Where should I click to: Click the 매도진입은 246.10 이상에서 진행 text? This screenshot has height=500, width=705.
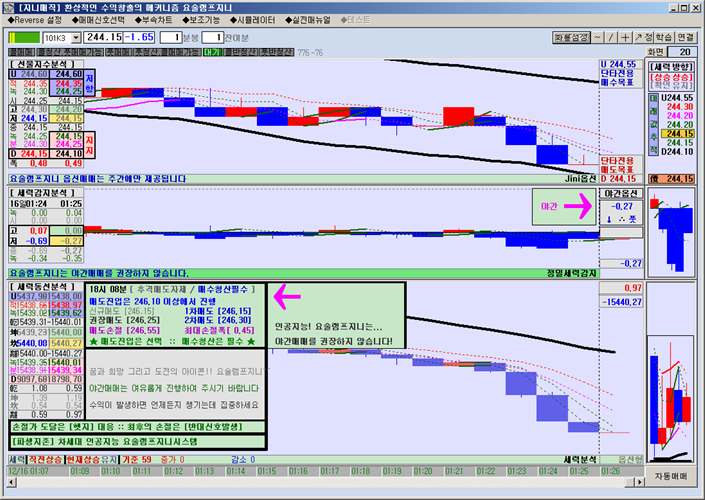point(153,302)
